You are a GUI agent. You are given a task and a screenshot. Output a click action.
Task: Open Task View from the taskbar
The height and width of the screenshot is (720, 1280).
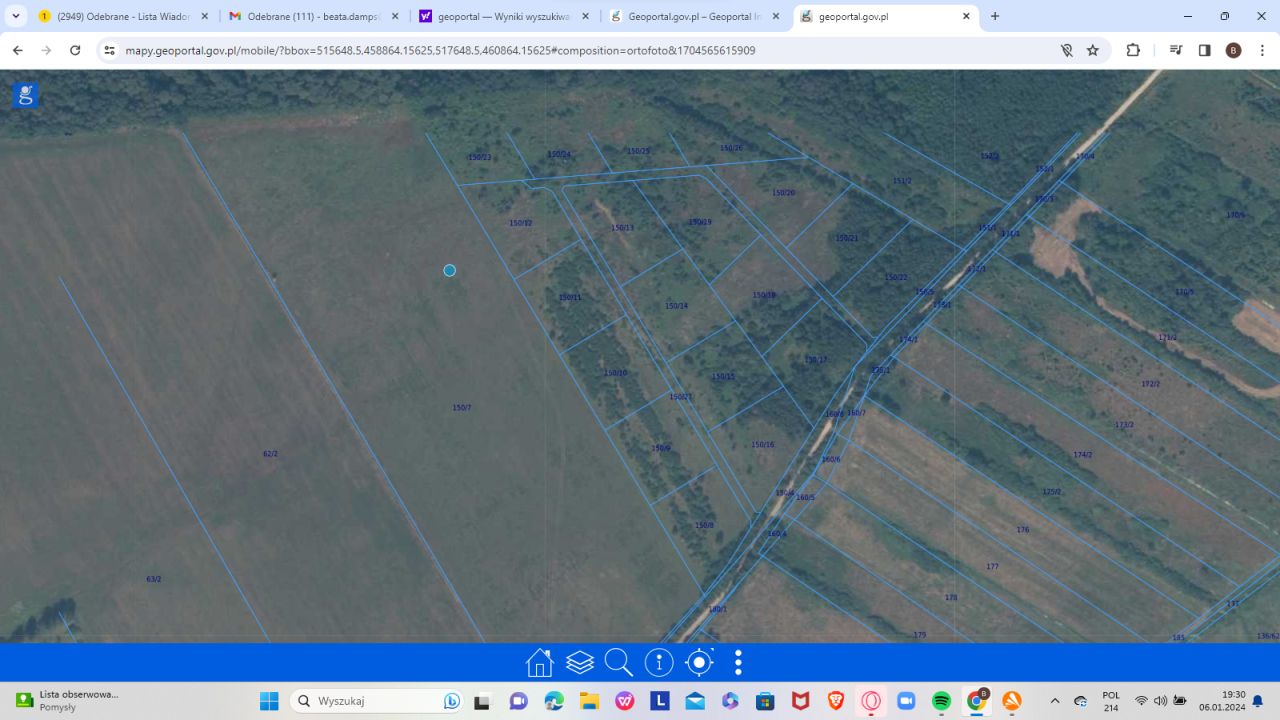[x=482, y=701]
